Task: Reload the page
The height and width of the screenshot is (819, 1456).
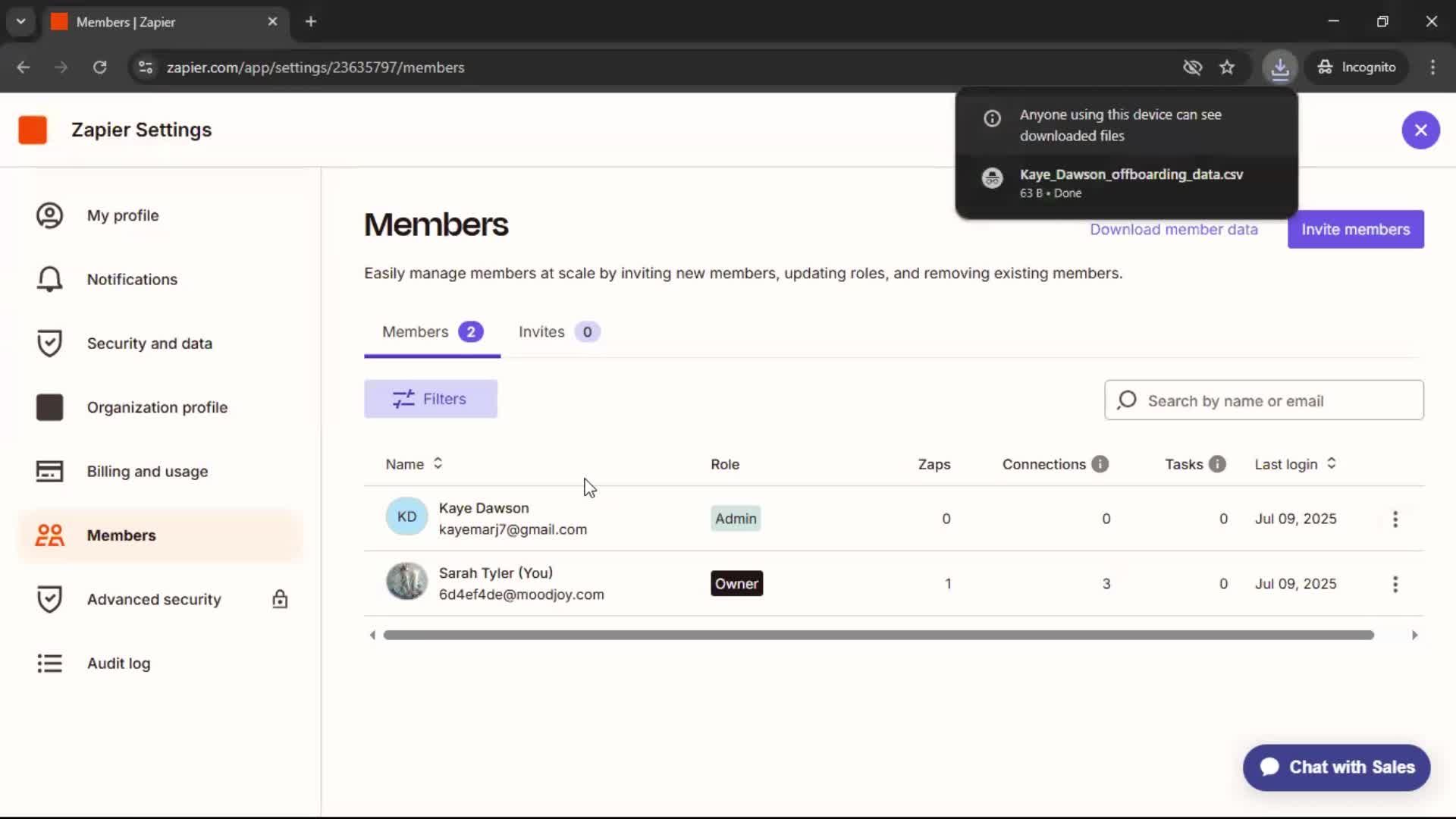Action: point(99,67)
